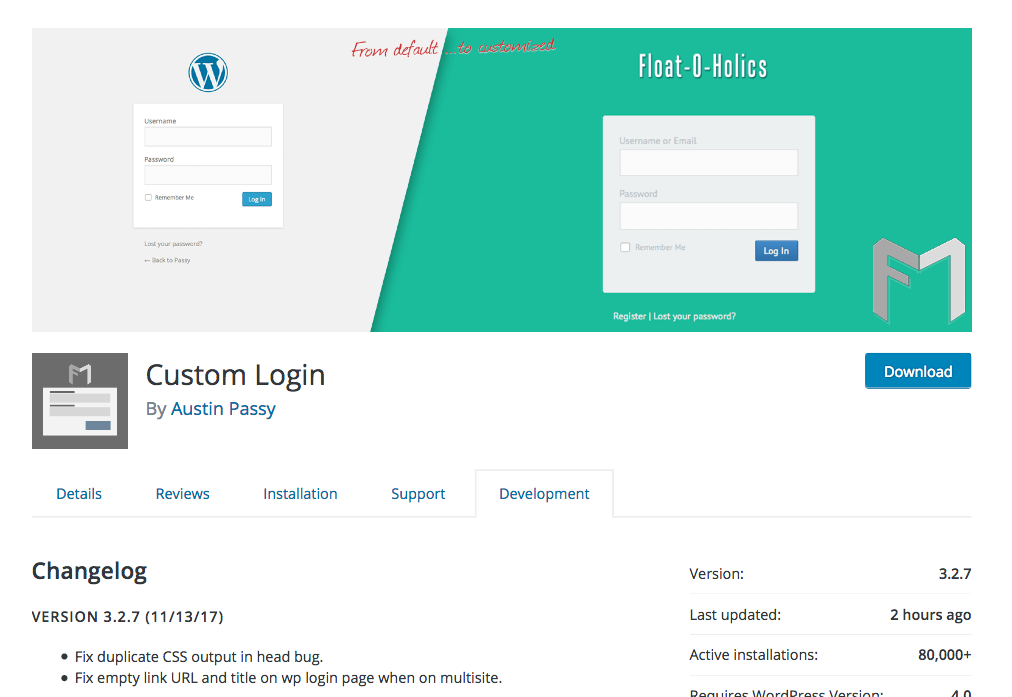Click the gray M logo in banner
1012x697 pixels.
point(919,280)
